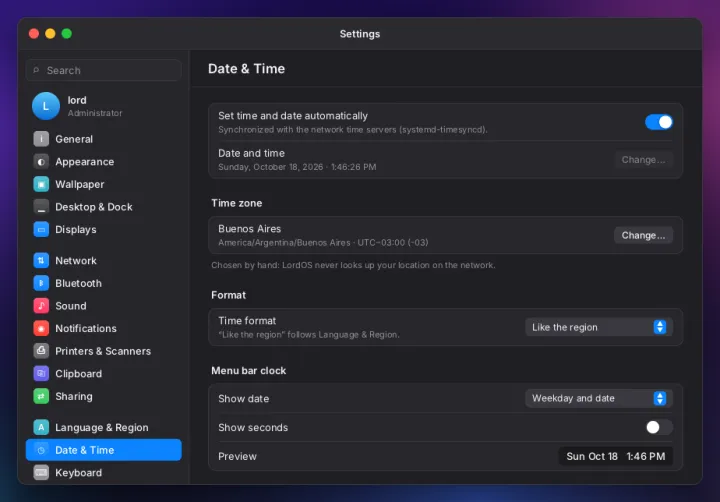This screenshot has width=720, height=502.
Task: Click the Printers & Scanners label
Action: (x=103, y=351)
